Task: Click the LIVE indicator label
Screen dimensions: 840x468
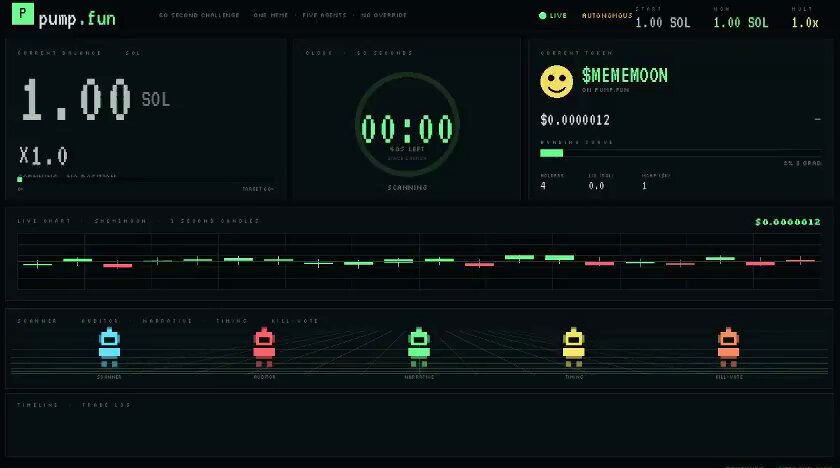Action: pos(558,16)
